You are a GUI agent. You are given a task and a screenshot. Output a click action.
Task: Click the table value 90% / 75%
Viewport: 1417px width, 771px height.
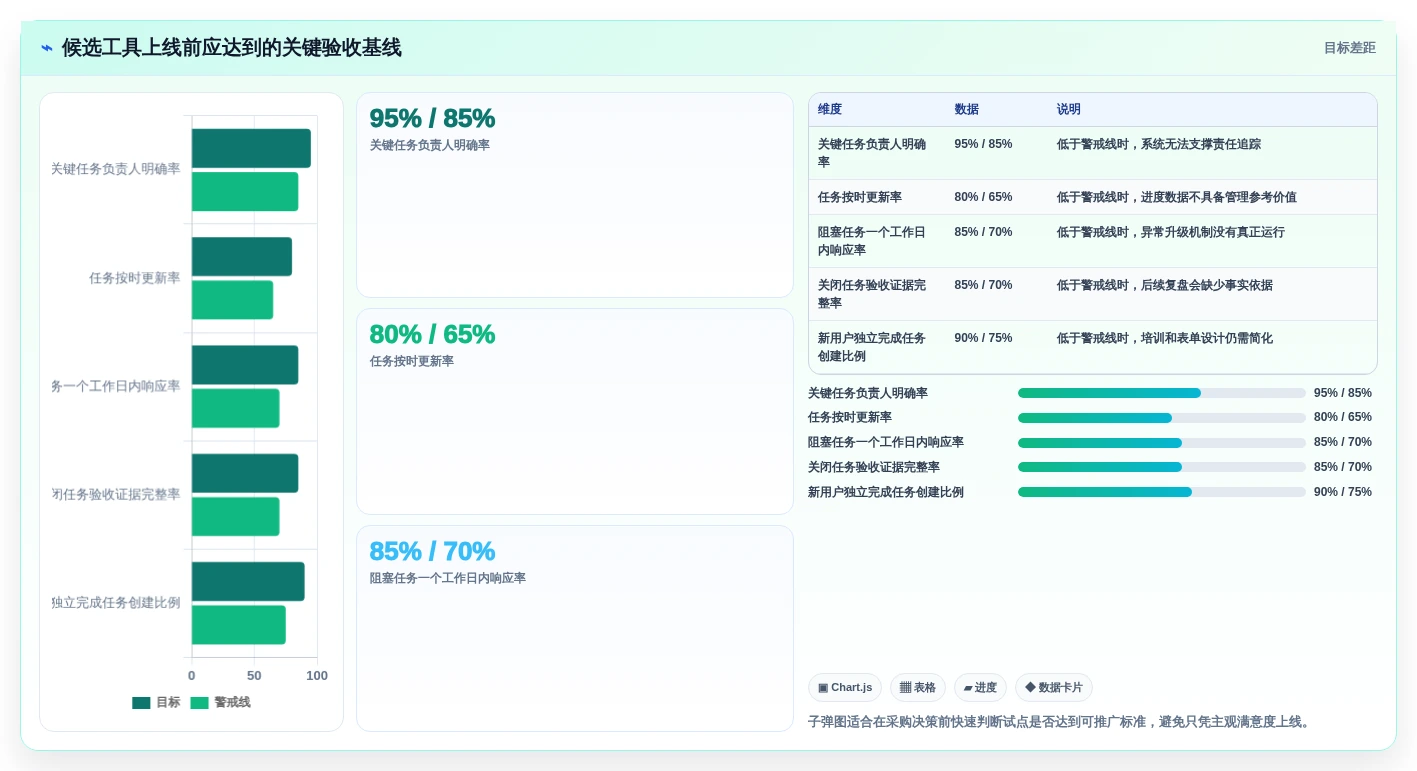pos(983,338)
